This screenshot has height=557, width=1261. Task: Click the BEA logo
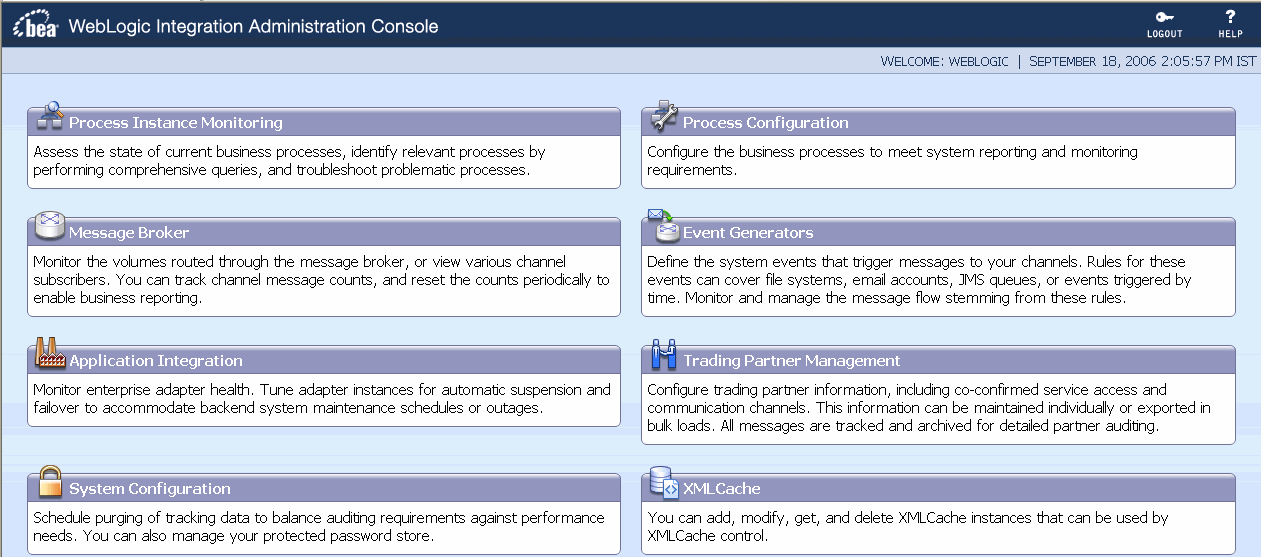(x=36, y=27)
